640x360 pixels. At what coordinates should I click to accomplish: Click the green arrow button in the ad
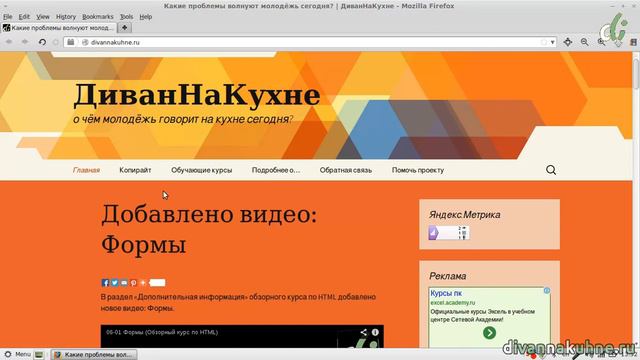pos(489,333)
